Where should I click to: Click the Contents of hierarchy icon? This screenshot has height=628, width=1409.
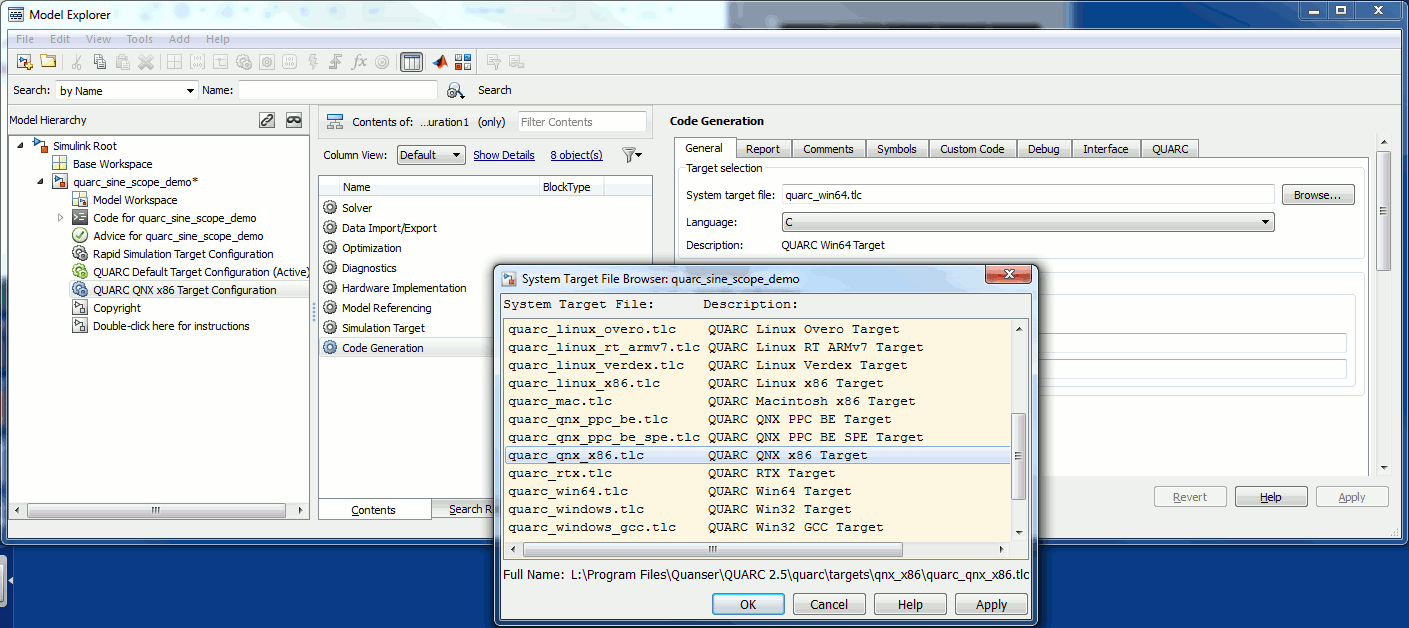pyautogui.click(x=336, y=122)
